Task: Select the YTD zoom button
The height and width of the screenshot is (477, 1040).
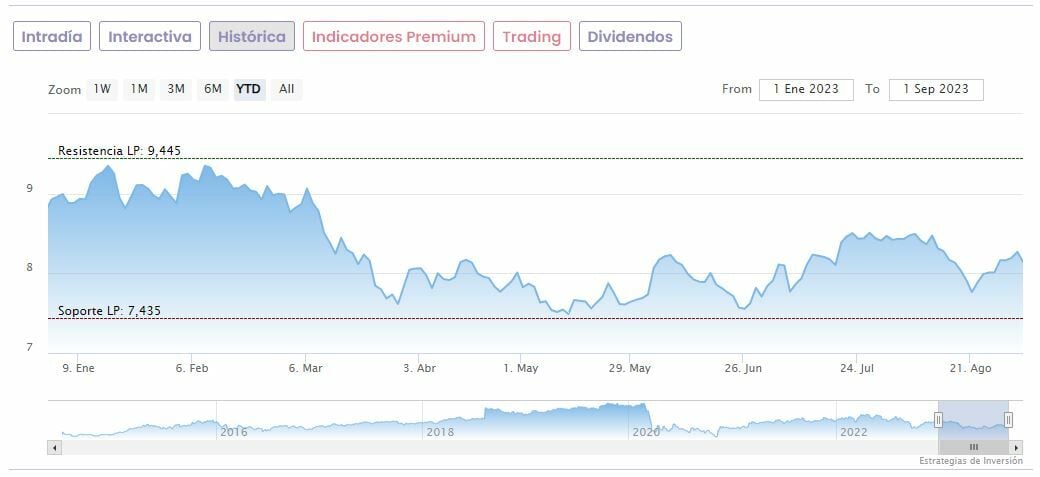Action: click(248, 89)
